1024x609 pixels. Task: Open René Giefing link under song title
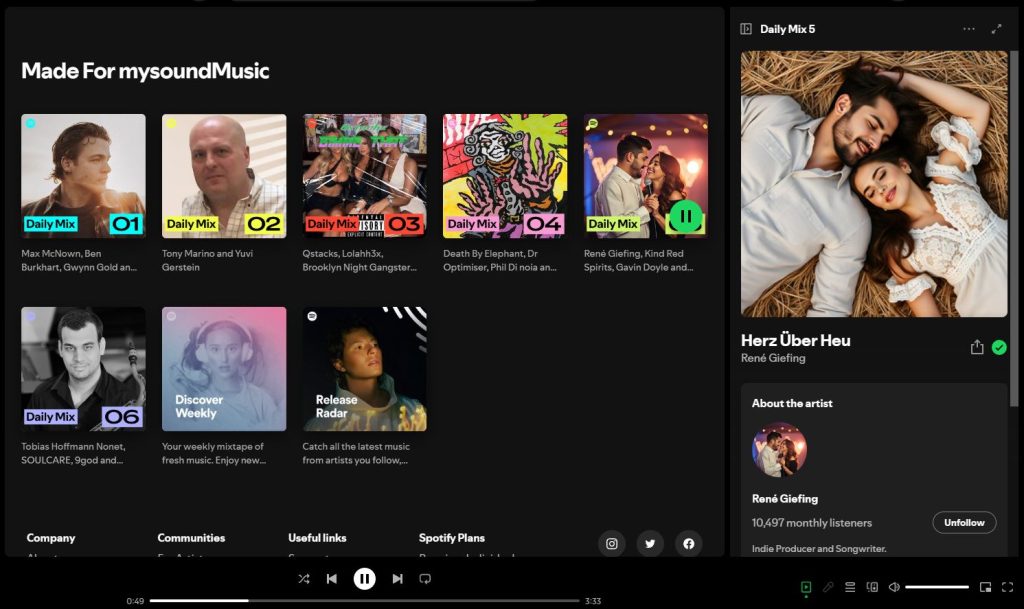[773, 358]
